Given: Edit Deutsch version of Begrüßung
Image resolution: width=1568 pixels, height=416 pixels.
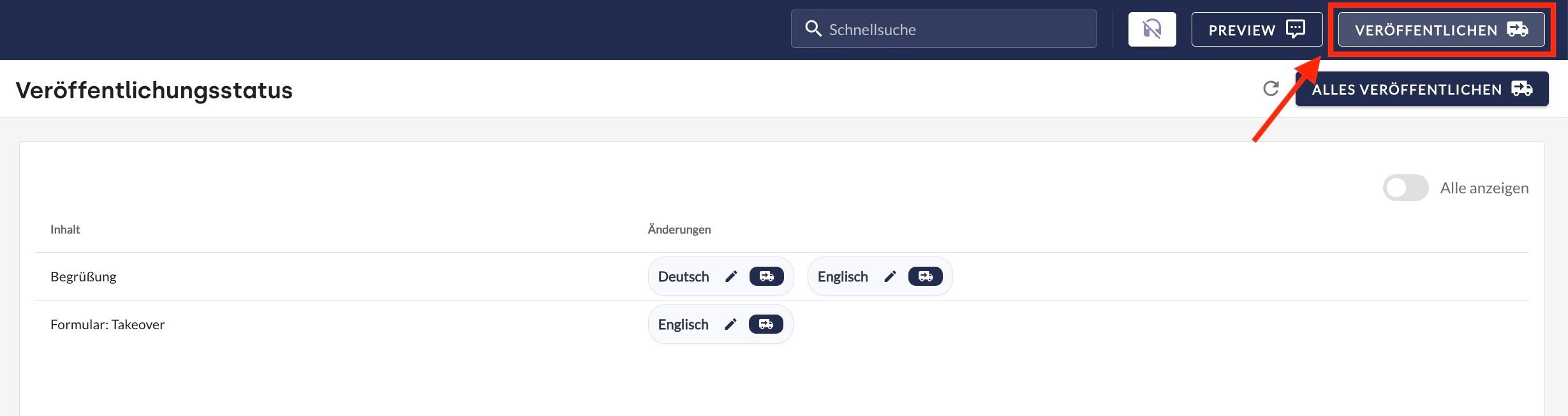Looking at the screenshot, I should (x=731, y=276).
